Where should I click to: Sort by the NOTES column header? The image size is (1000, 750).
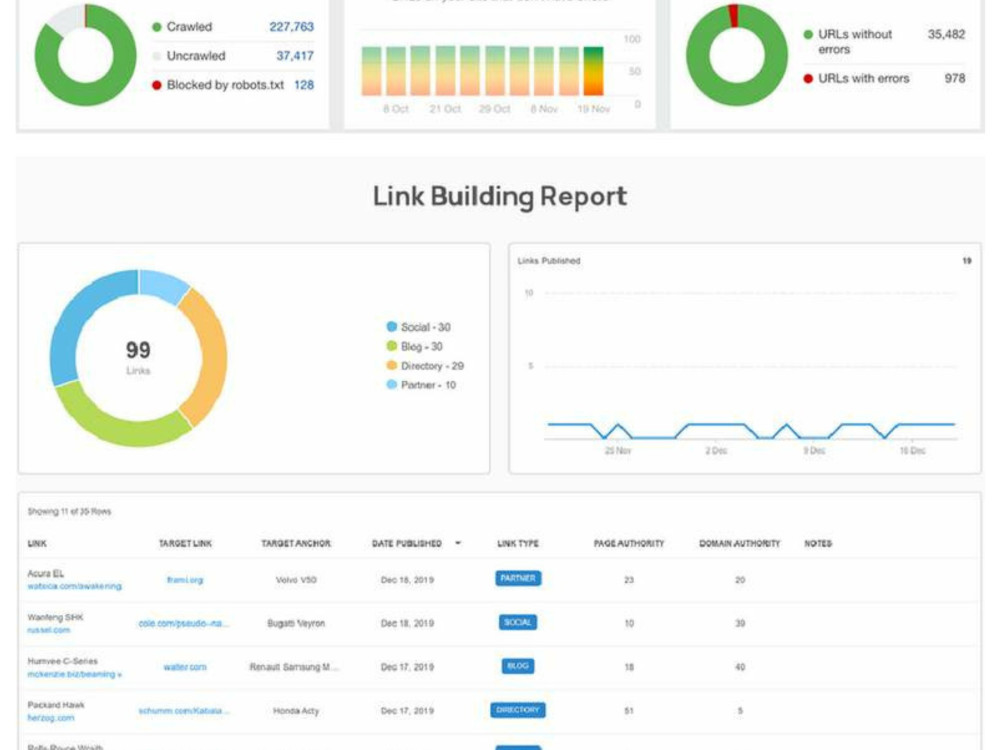[x=818, y=543]
